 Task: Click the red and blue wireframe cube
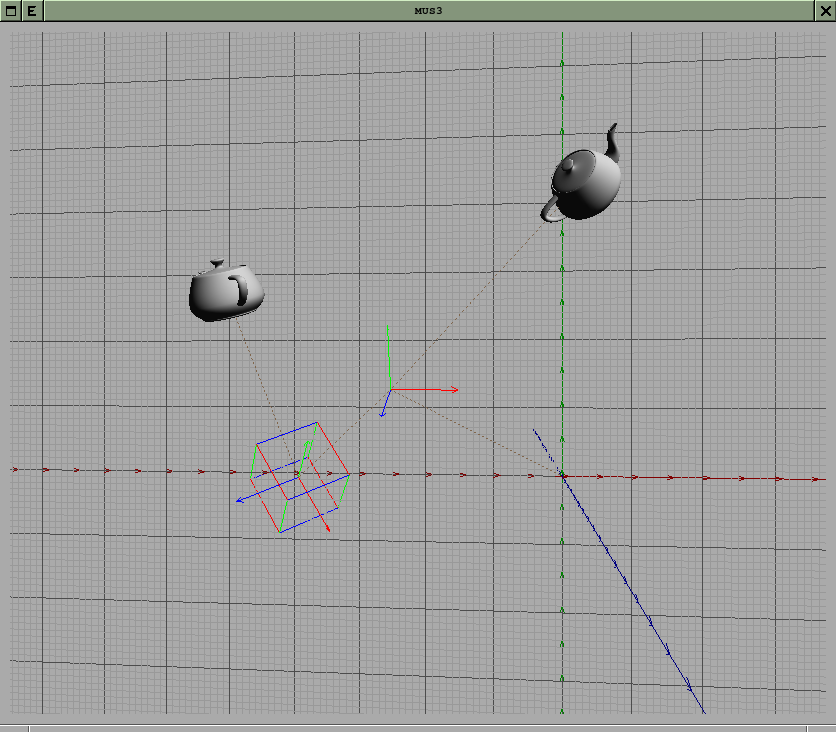click(298, 478)
